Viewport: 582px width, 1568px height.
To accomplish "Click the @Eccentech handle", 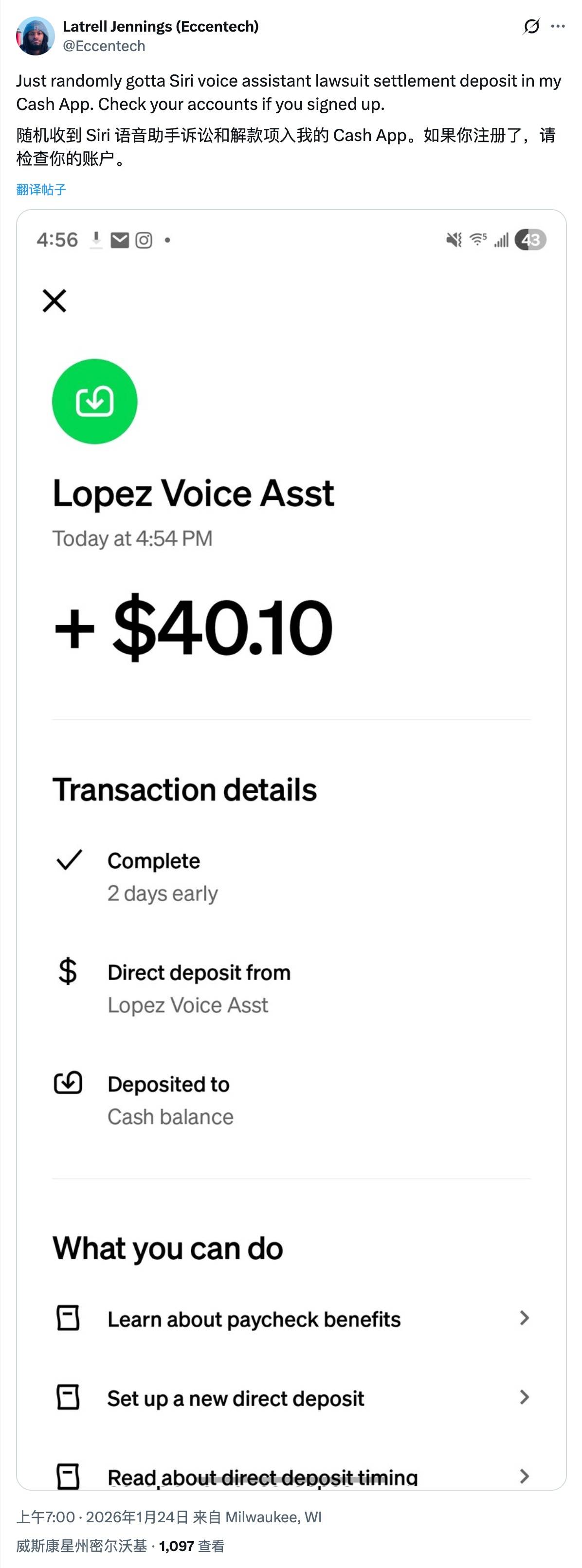I will point(104,46).
